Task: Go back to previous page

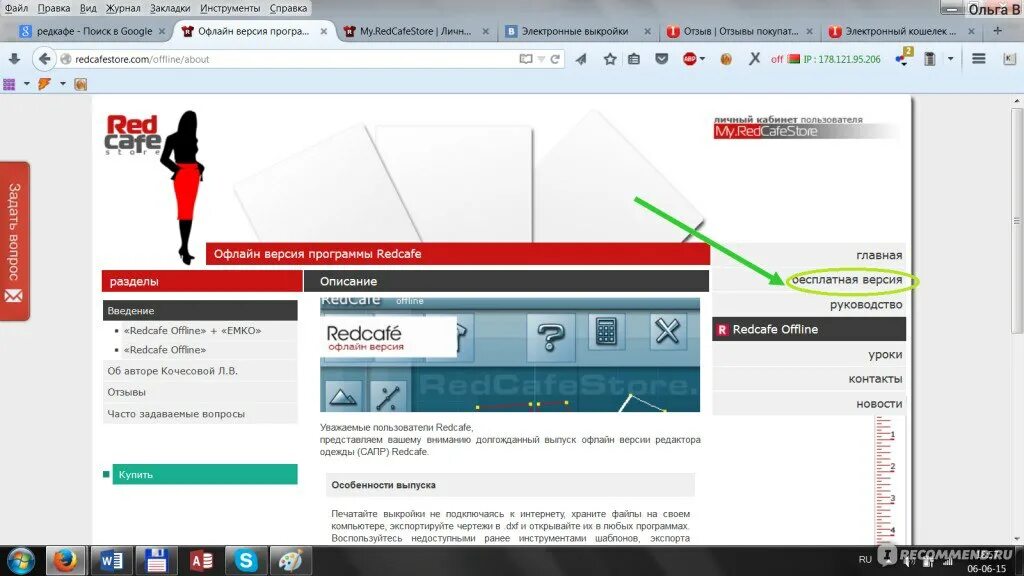Action: click(x=44, y=59)
